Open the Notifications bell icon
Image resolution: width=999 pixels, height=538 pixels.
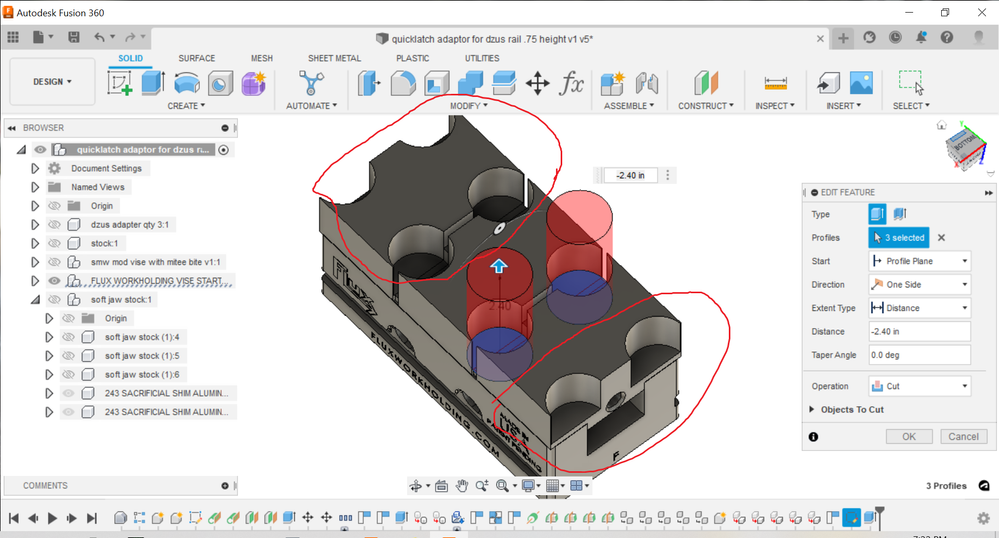point(921,38)
